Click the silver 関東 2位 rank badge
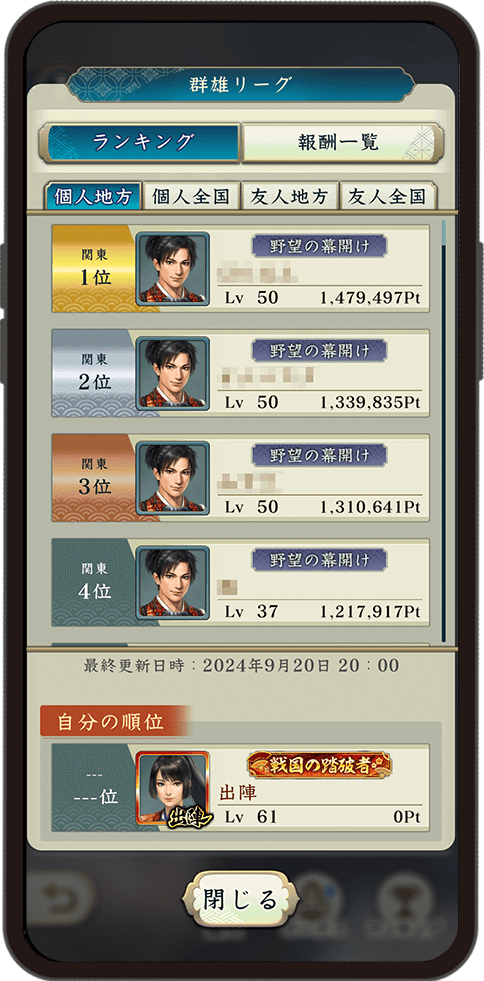Screen dimensions: 484x981 (94, 374)
